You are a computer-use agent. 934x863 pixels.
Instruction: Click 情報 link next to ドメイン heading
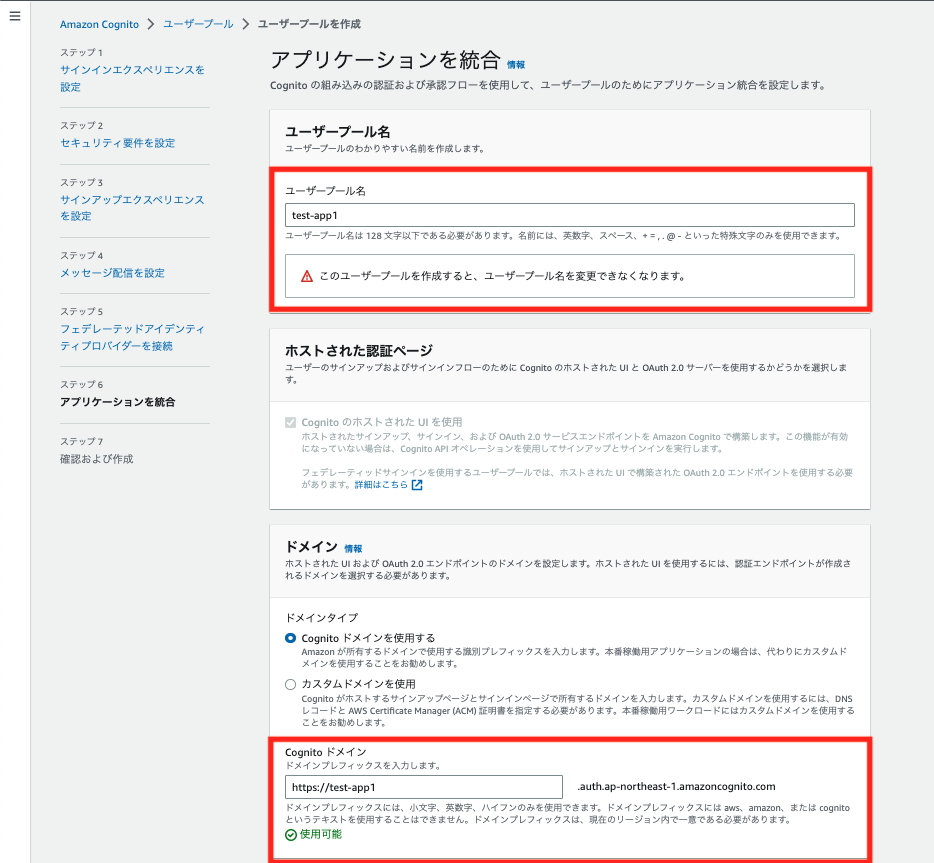click(353, 549)
